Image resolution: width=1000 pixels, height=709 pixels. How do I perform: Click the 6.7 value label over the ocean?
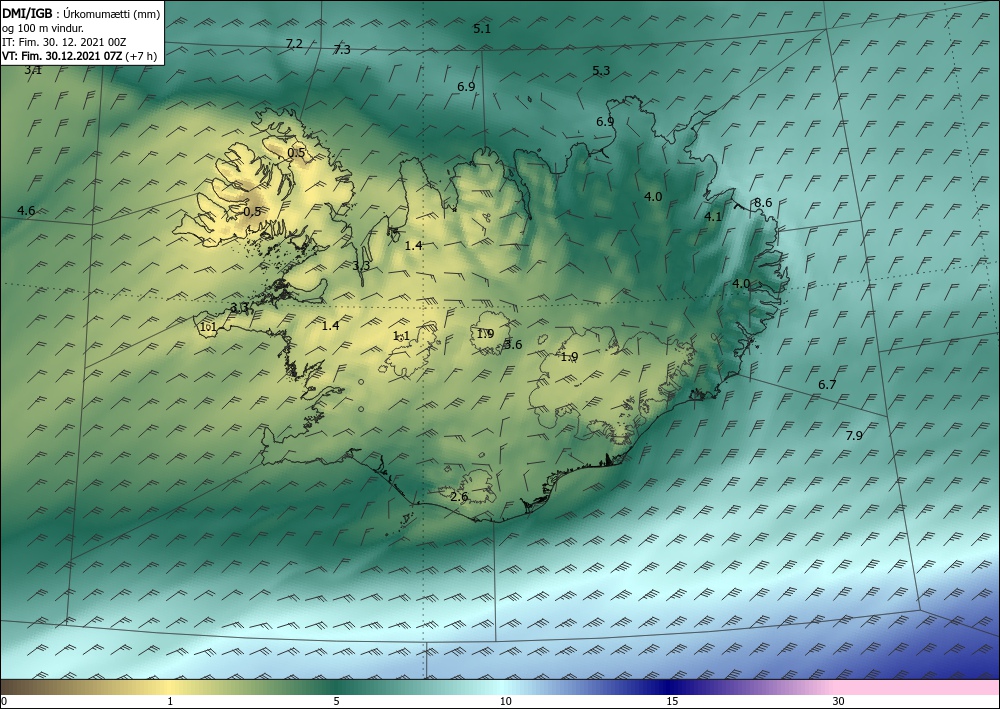coord(827,385)
